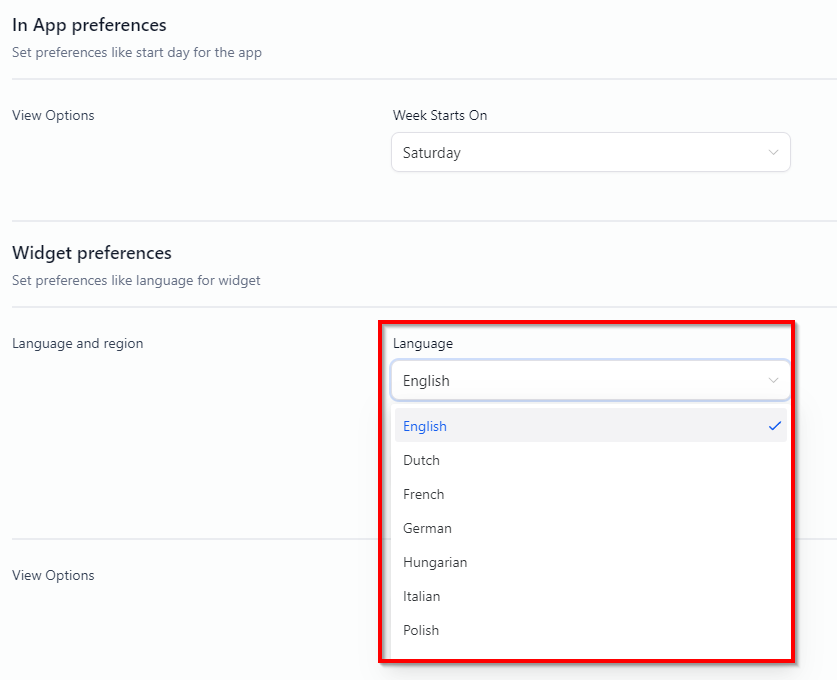Pick Polish at the bottom of the list

[421, 630]
